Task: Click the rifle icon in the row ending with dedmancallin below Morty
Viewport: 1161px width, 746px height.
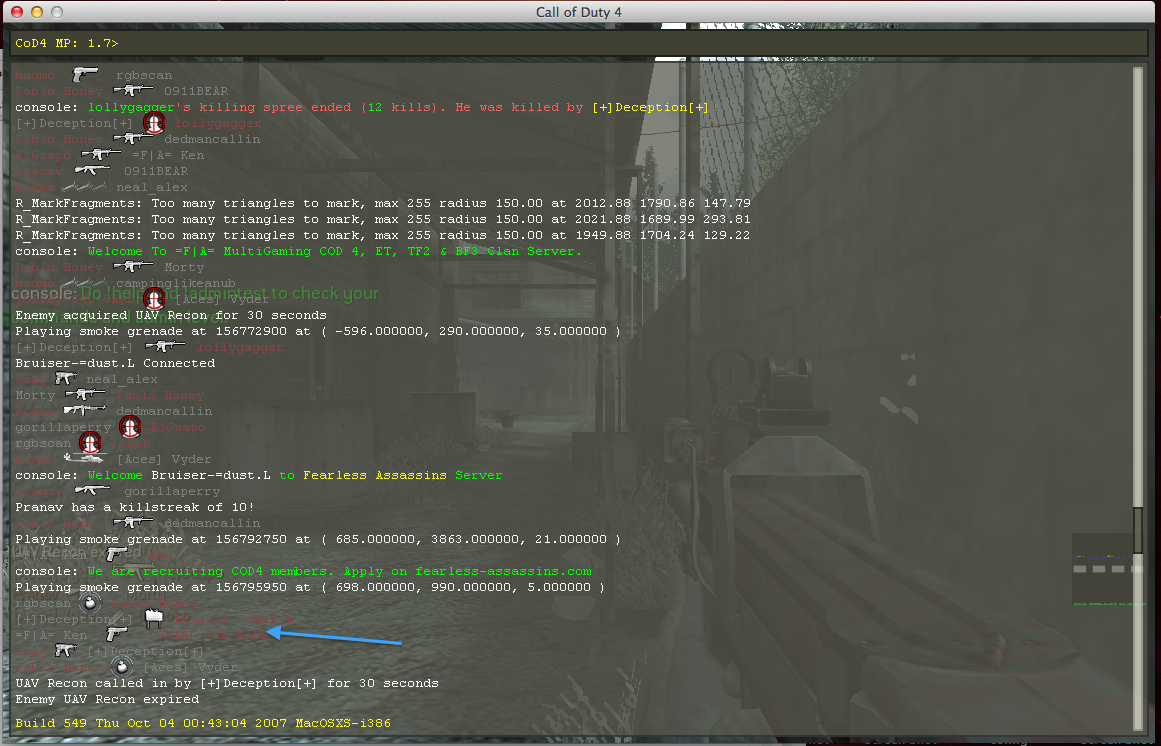Action: (x=85, y=411)
